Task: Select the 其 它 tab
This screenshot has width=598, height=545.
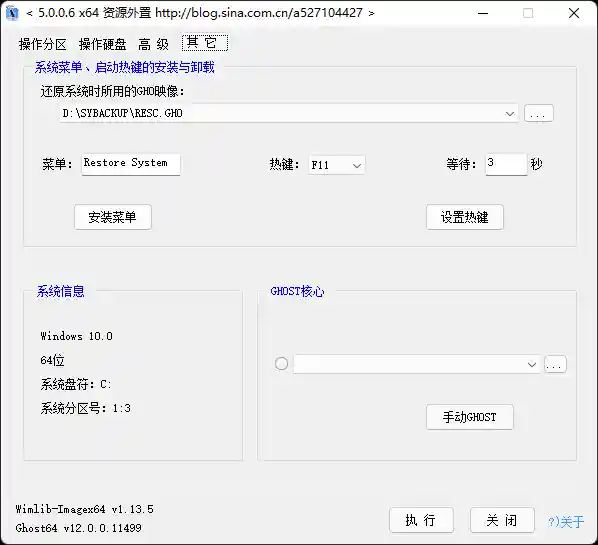Action: tap(205, 43)
